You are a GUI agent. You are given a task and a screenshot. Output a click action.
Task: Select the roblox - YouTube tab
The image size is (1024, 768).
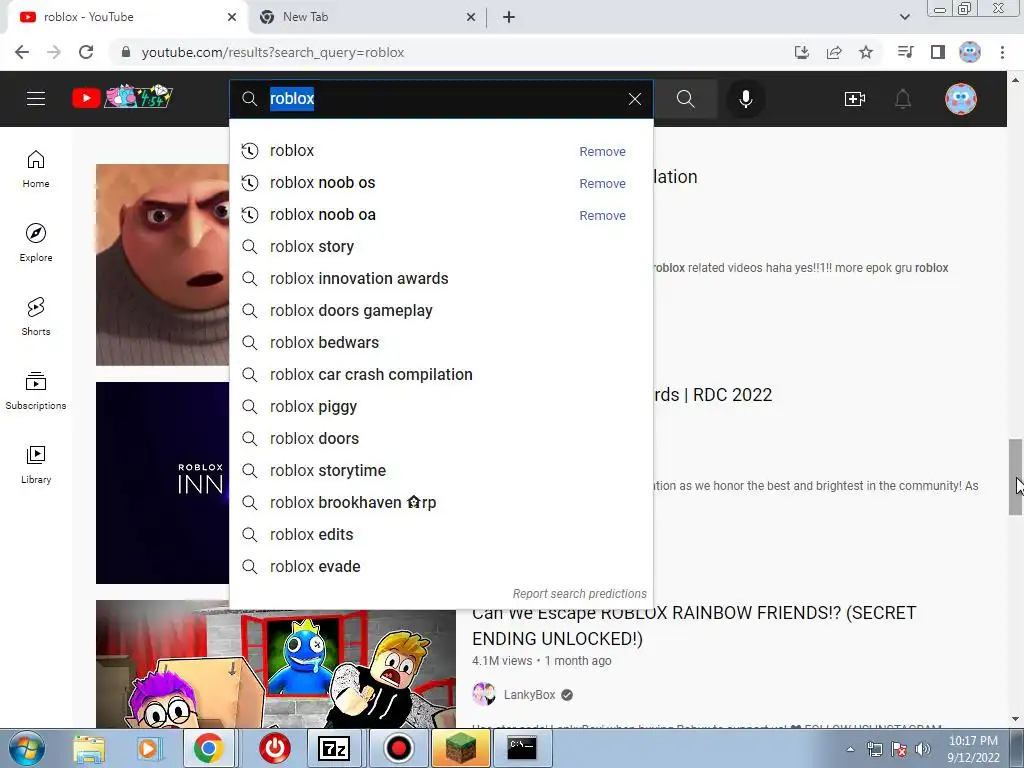127,17
